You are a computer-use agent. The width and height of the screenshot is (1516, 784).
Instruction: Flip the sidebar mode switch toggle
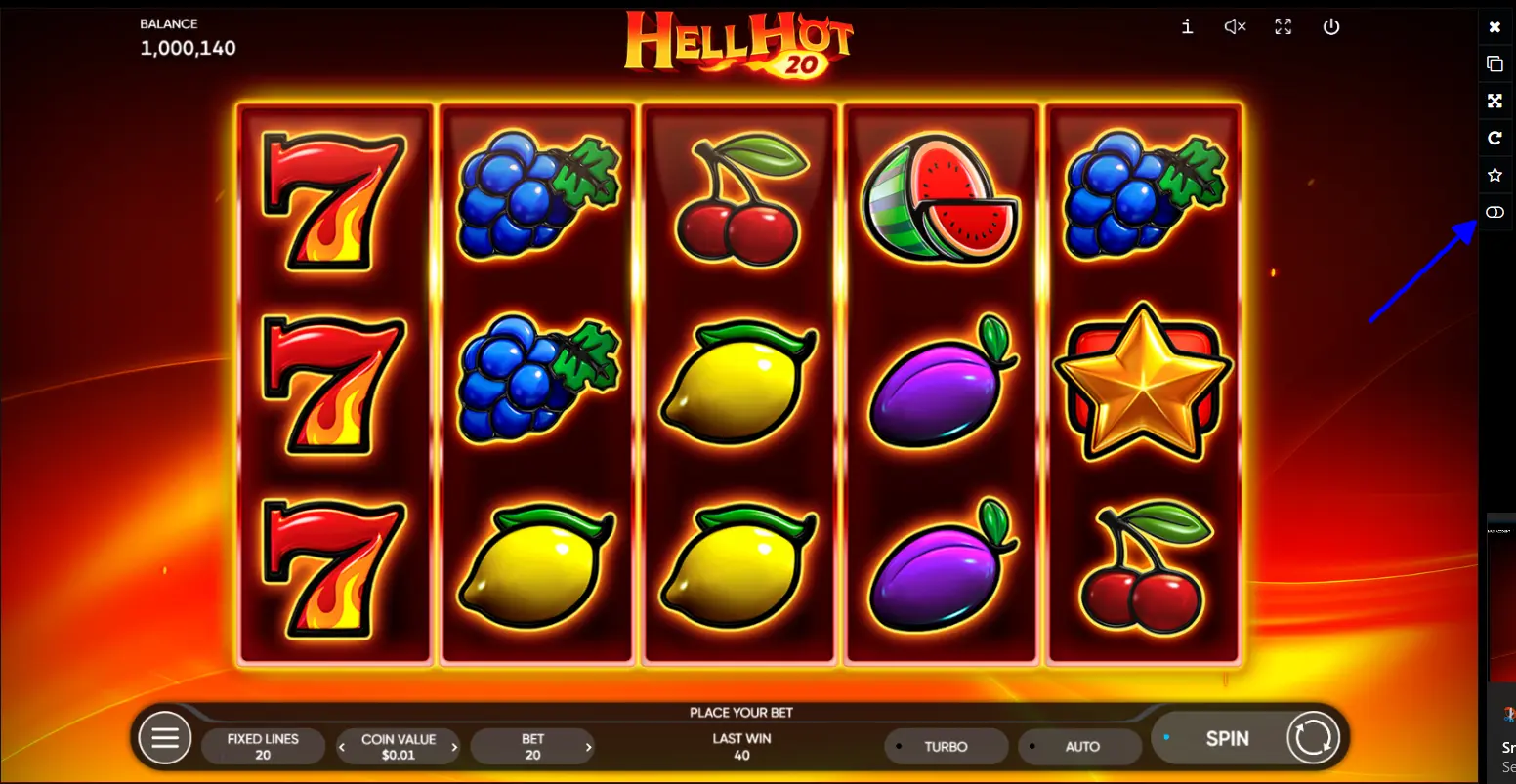(x=1495, y=212)
